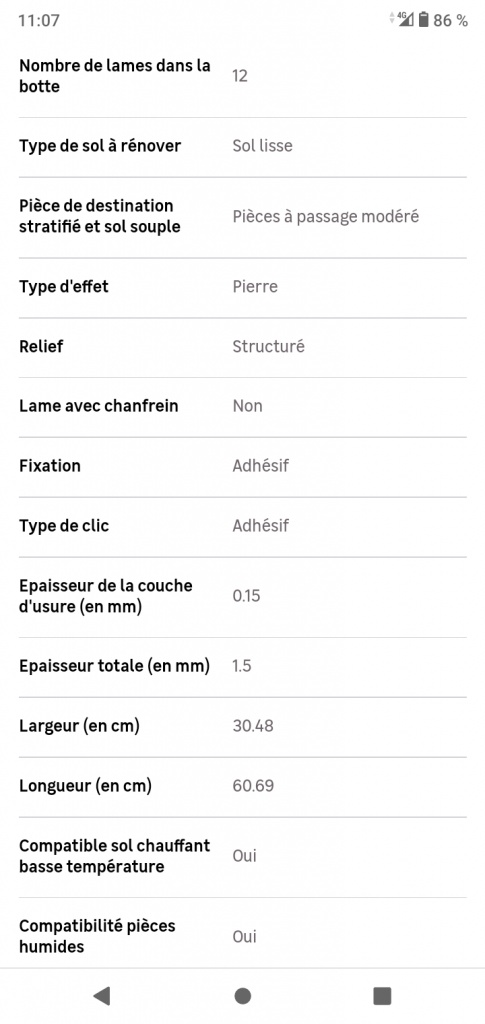
Task: Tap the 'Longueur (en cm)' label
Action: pos(86,786)
